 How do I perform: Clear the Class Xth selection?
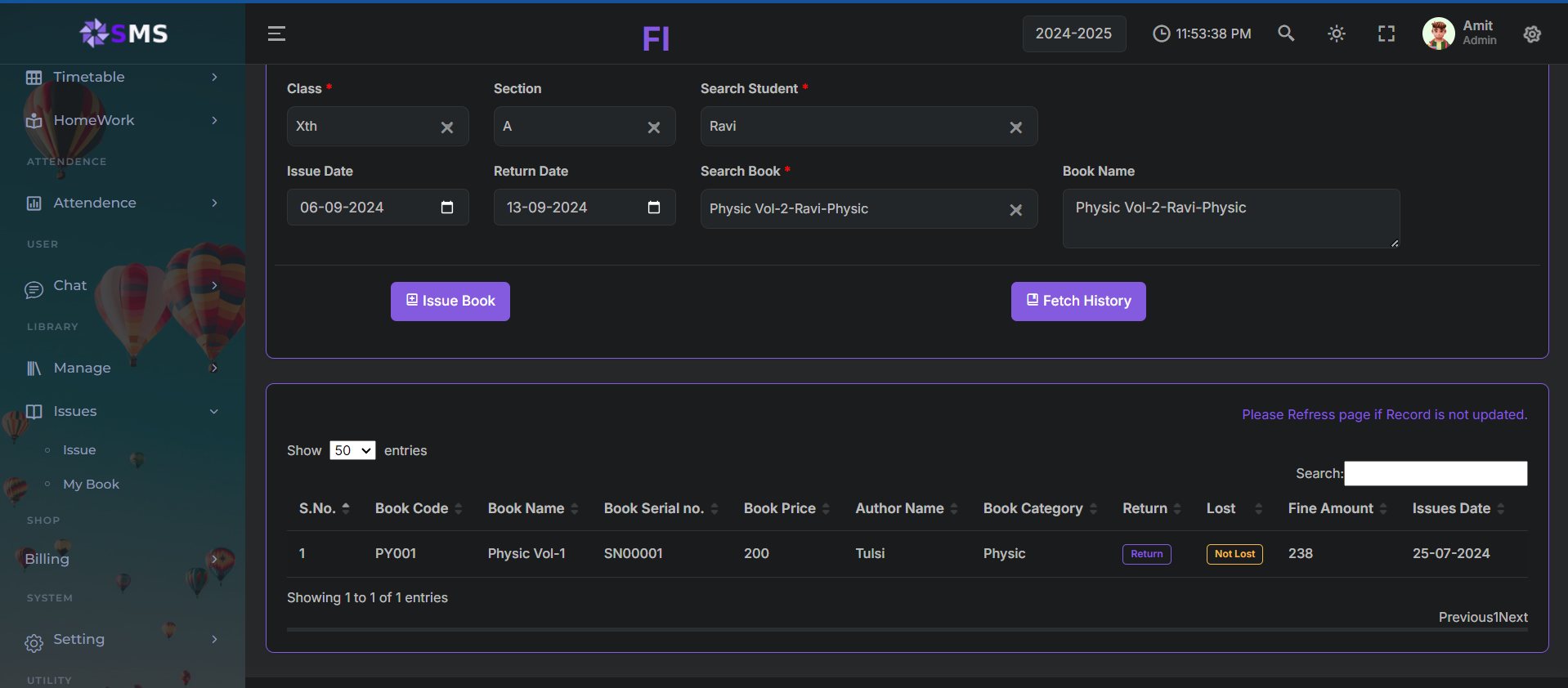click(x=447, y=127)
